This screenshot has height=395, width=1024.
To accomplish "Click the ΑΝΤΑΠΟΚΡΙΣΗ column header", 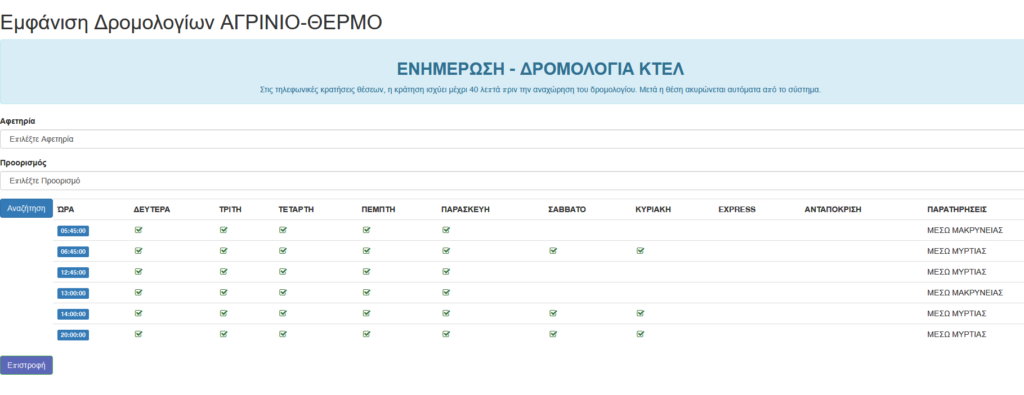I will pyautogui.click(x=833, y=210).
